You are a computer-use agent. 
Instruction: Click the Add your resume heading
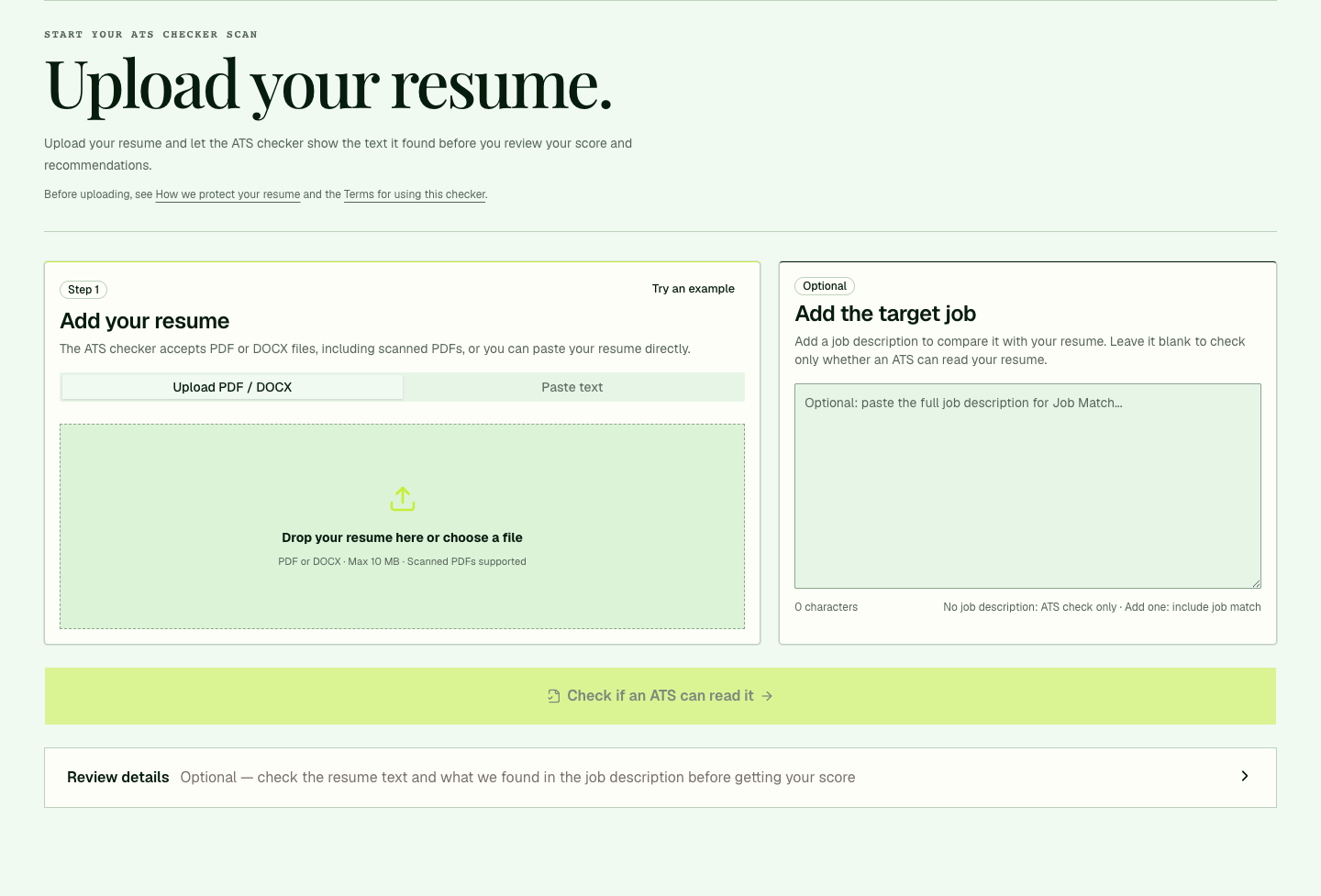tap(145, 321)
